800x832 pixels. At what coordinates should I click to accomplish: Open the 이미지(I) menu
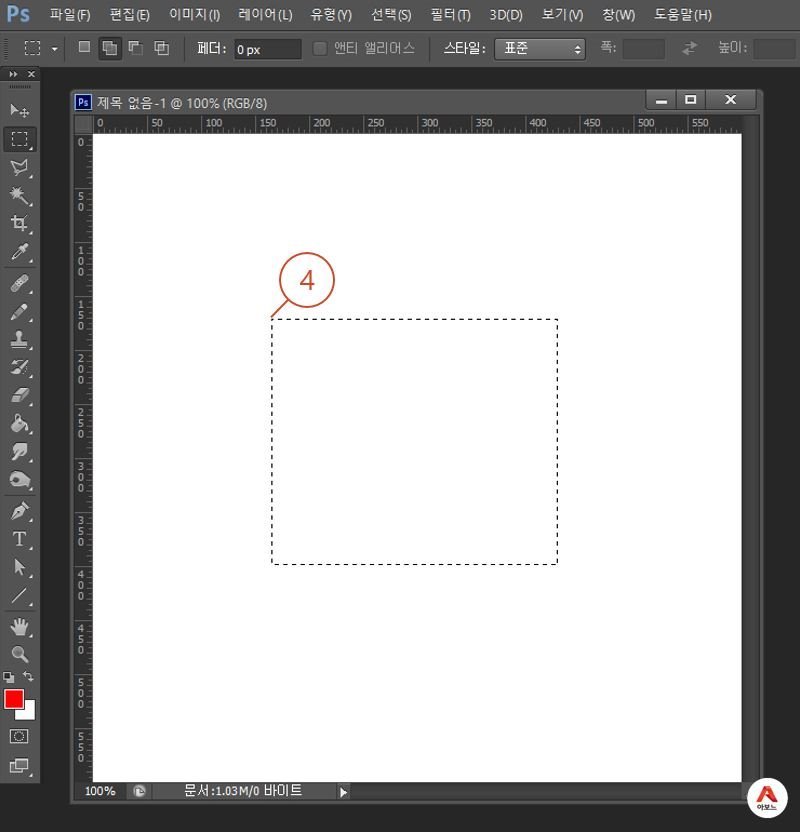point(194,14)
